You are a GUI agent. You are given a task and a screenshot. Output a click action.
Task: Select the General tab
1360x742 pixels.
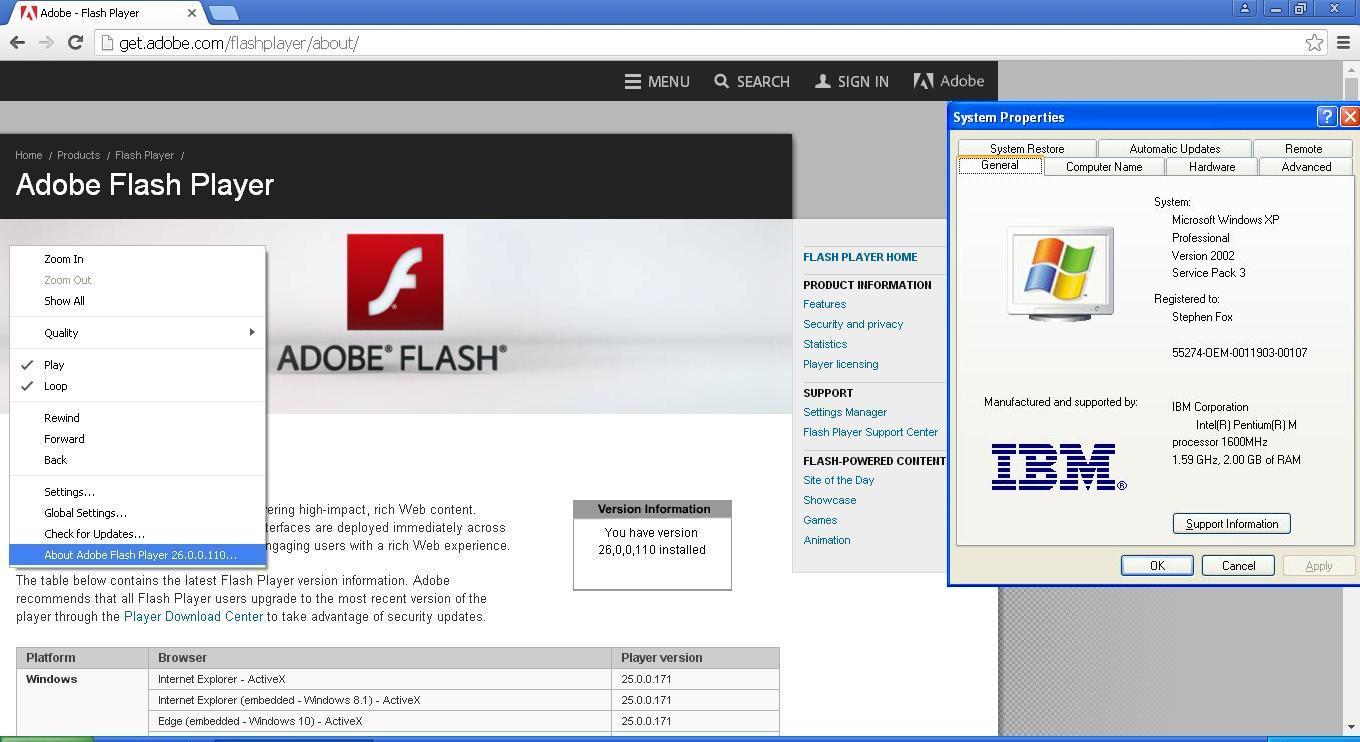(999, 166)
